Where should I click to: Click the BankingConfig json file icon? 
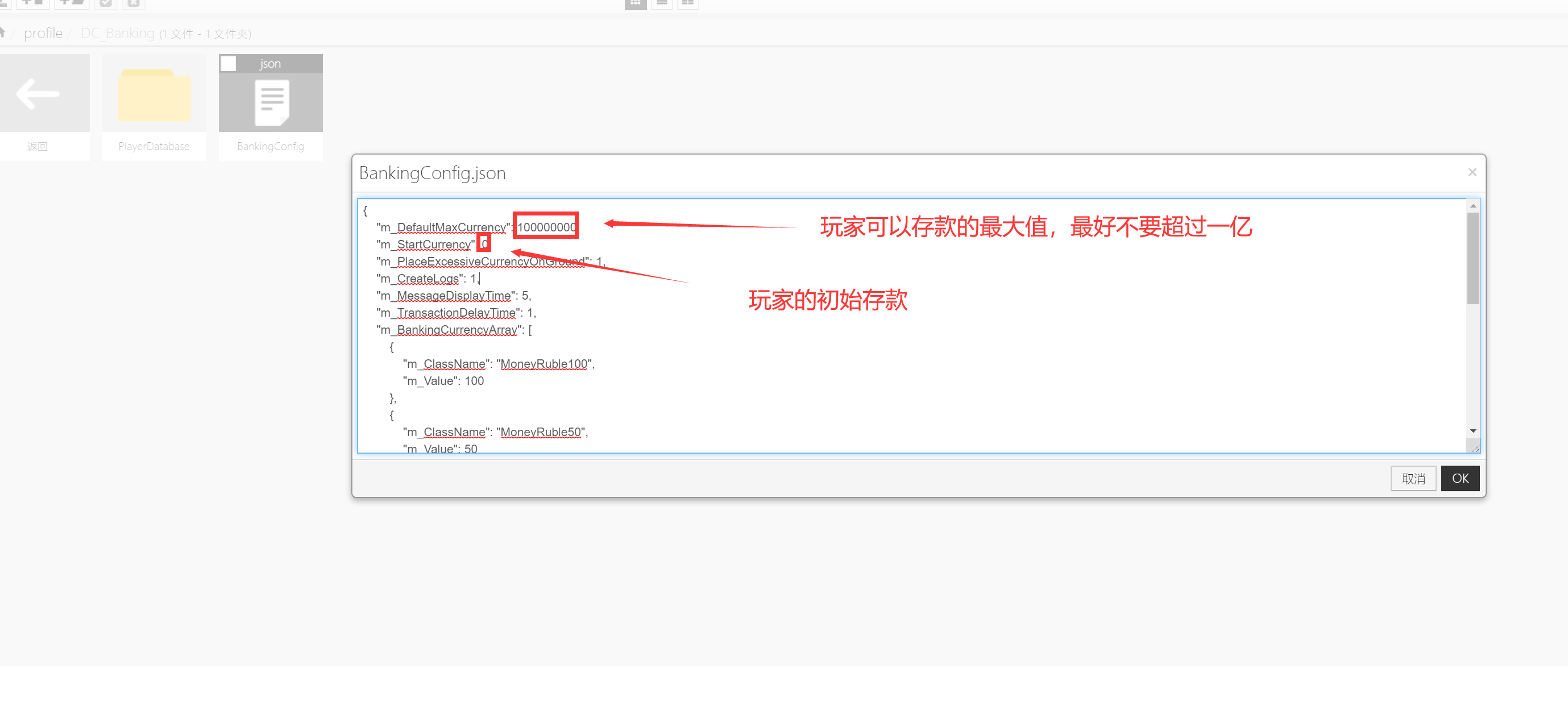[271, 102]
